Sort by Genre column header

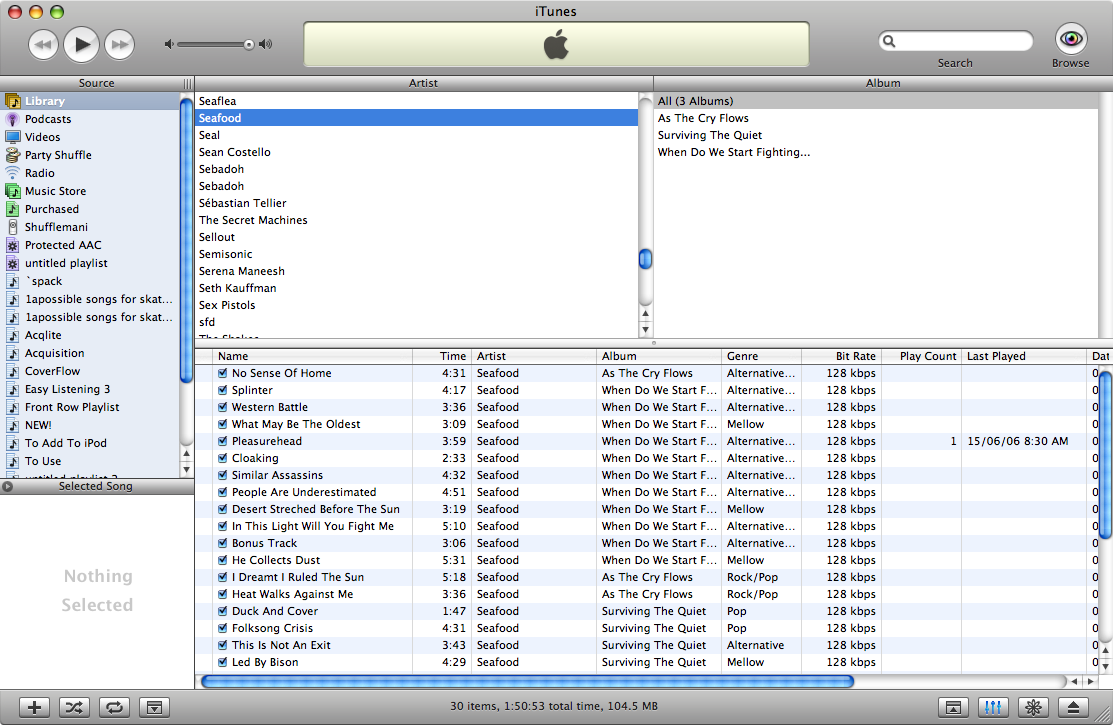click(x=761, y=356)
